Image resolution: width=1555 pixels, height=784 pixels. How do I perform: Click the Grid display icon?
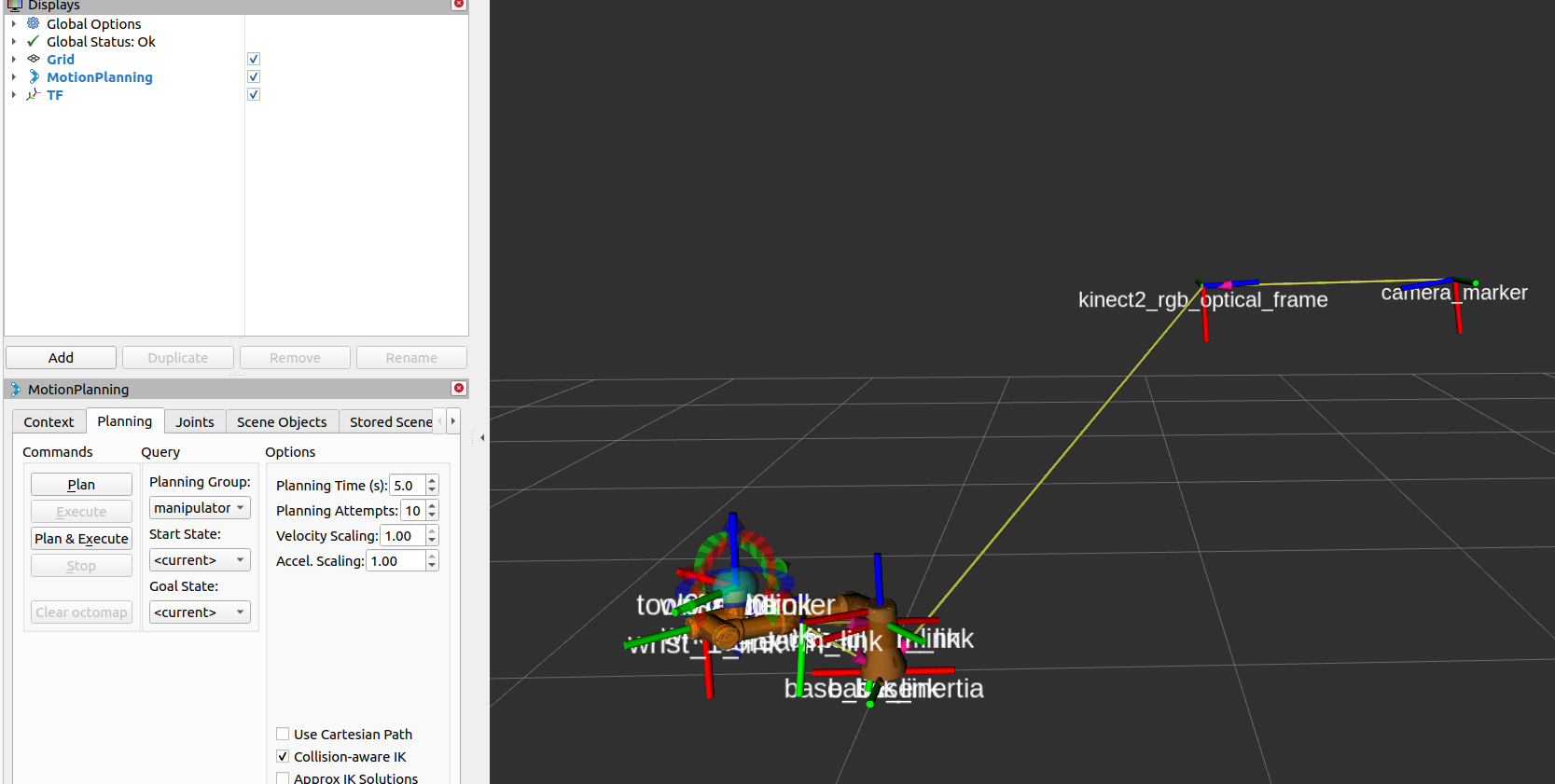(x=34, y=59)
